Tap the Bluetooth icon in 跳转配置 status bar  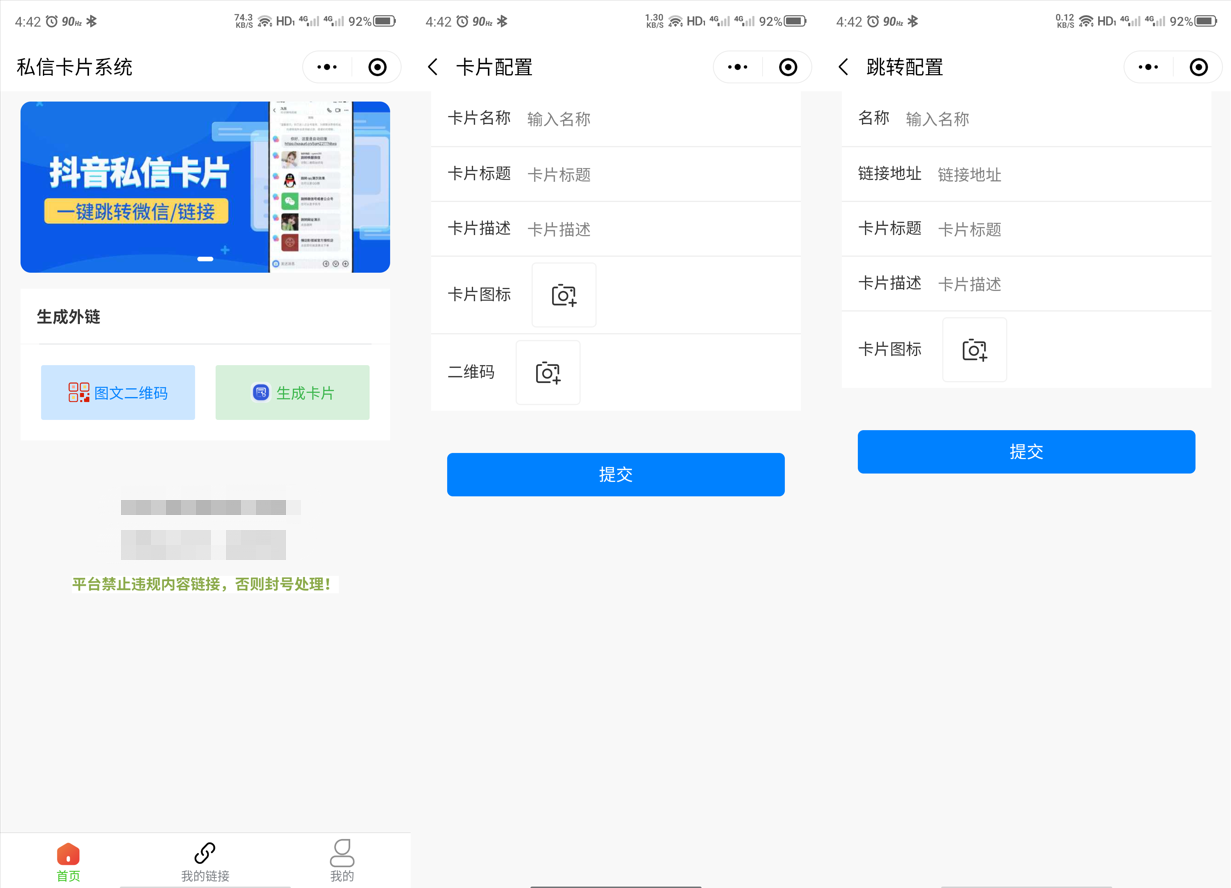click(x=913, y=21)
